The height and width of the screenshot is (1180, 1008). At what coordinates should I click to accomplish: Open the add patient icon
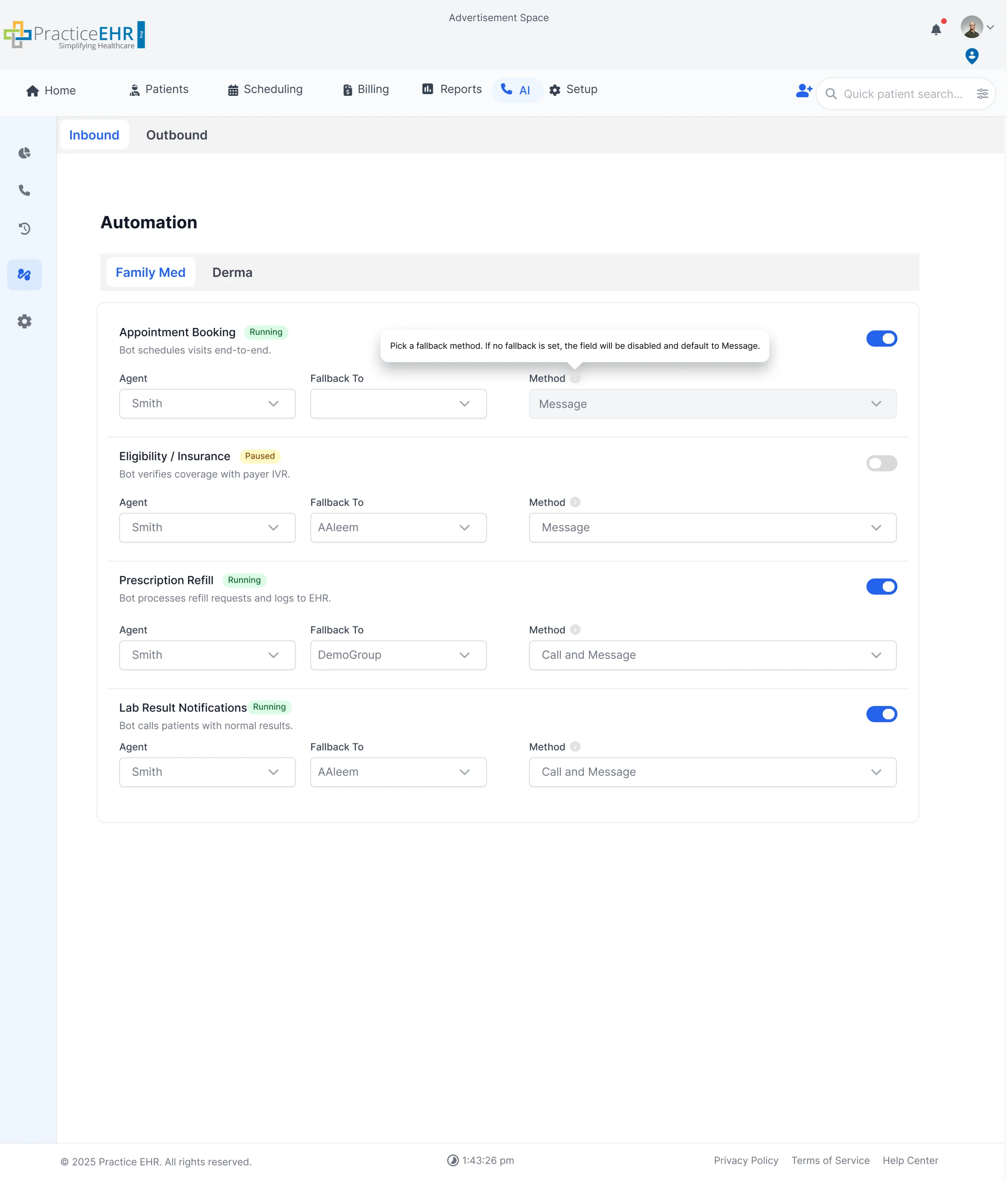pos(803,90)
